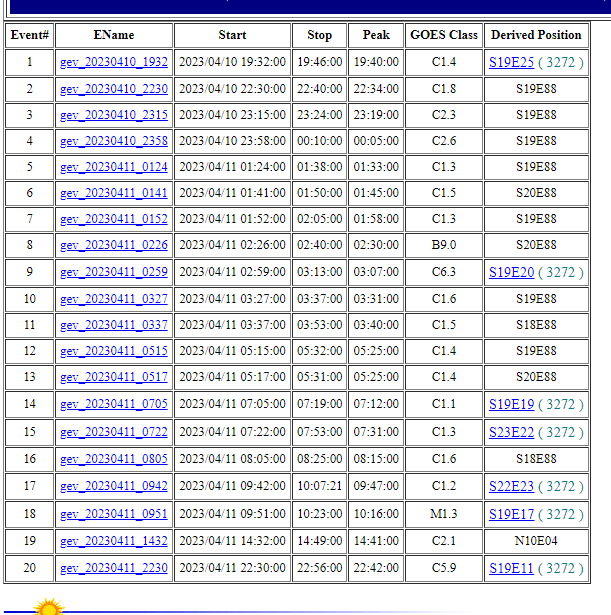Viewport: 611px width, 615px height.
Task: Open event link gev_20230411_0259
Action: [114, 272]
